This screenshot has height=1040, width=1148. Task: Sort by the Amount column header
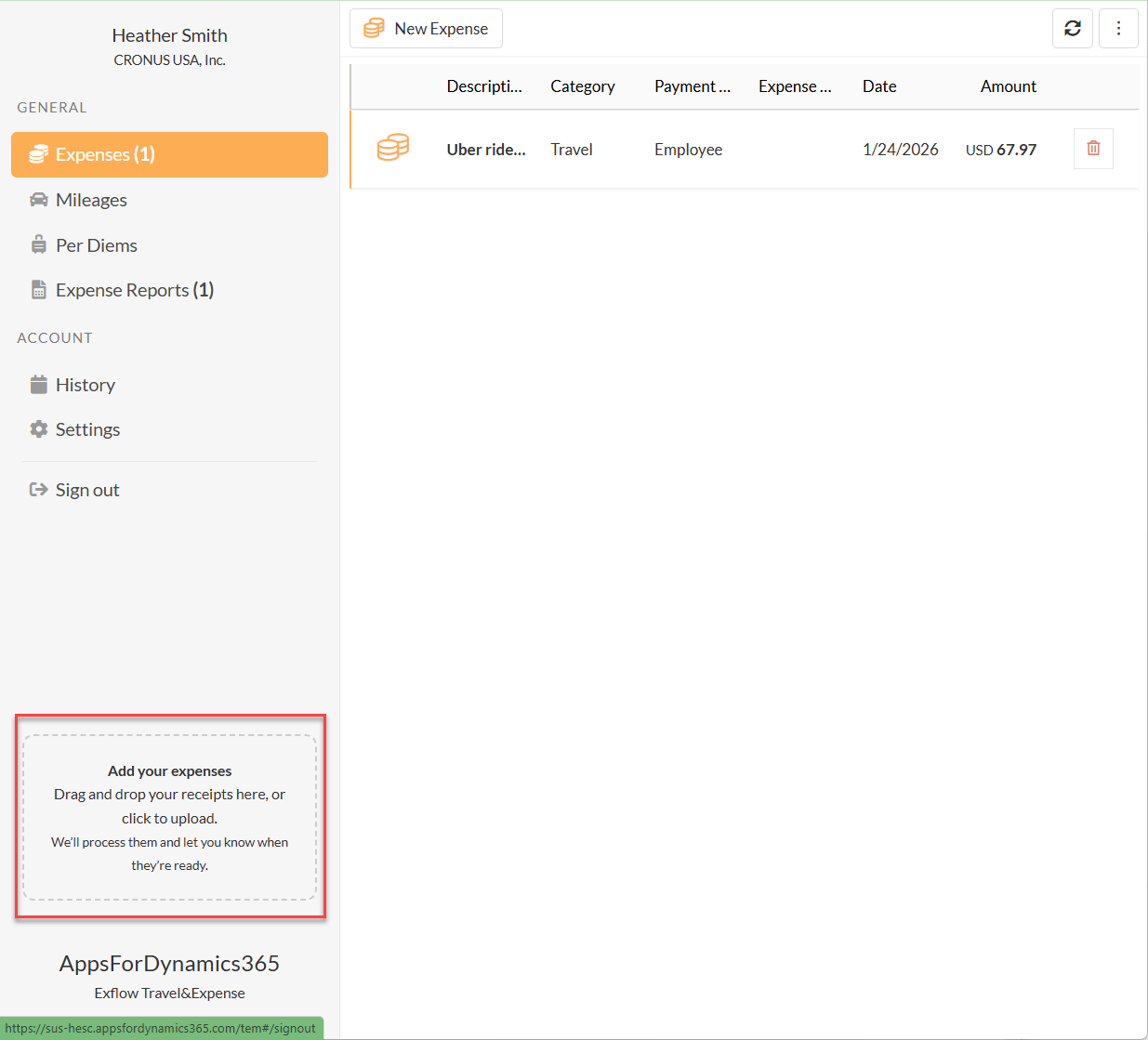pos(1008,86)
